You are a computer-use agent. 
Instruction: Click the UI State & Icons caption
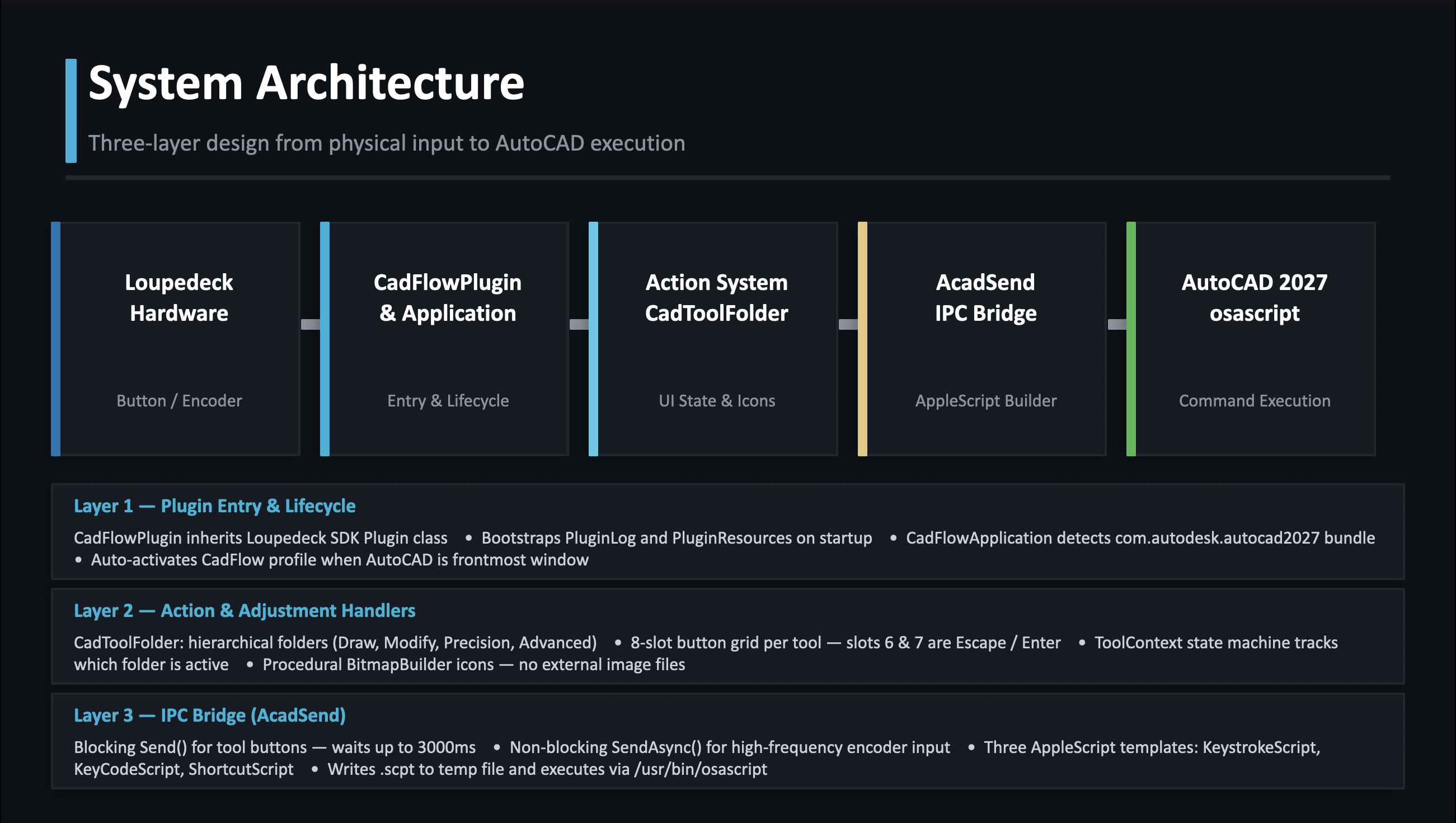[716, 400]
